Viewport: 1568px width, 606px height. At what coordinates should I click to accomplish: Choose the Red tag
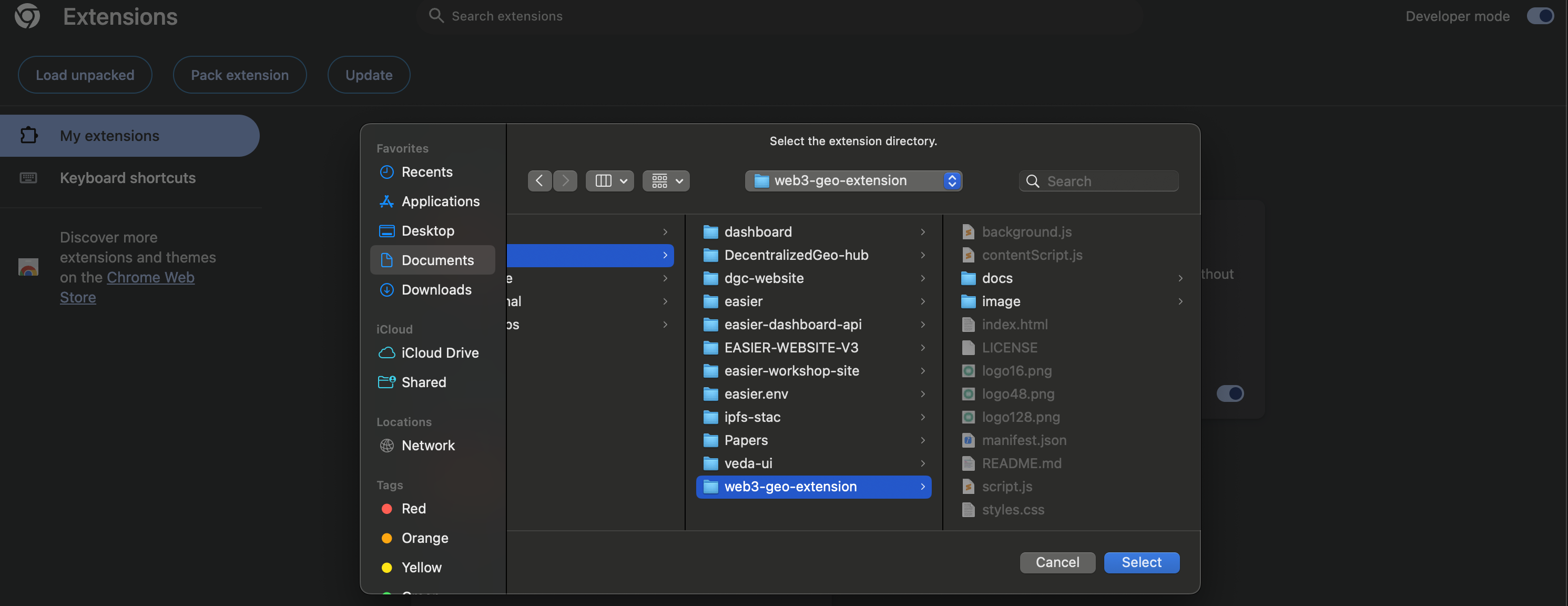pos(433,509)
